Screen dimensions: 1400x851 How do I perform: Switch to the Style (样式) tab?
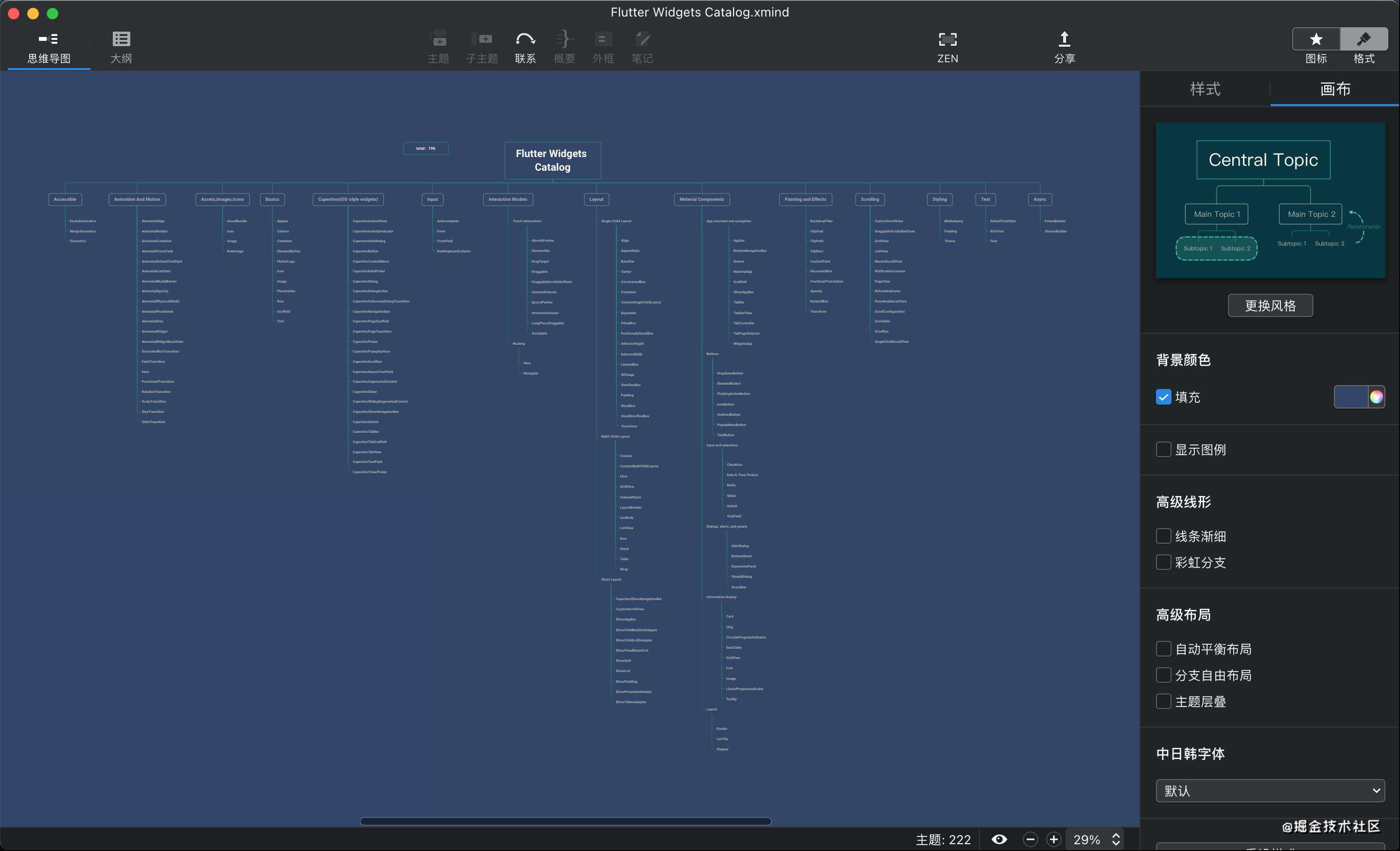coord(1205,89)
